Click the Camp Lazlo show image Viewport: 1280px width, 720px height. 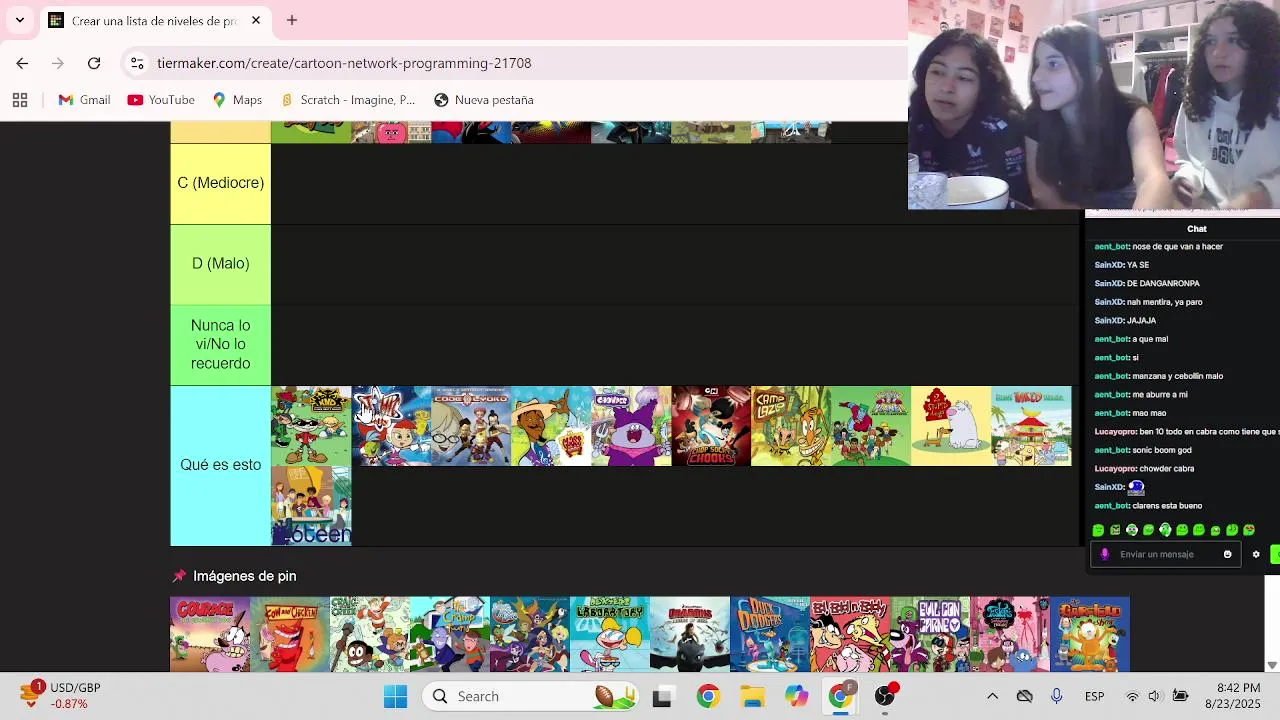pyautogui.click(x=791, y=426)
